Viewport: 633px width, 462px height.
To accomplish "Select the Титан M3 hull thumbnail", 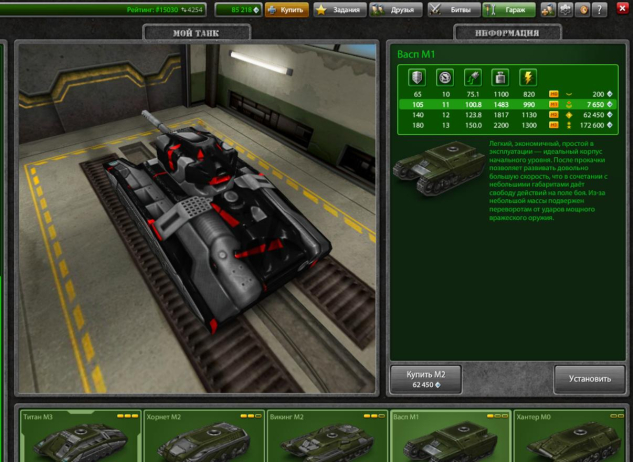I will (x=79, y=435).
